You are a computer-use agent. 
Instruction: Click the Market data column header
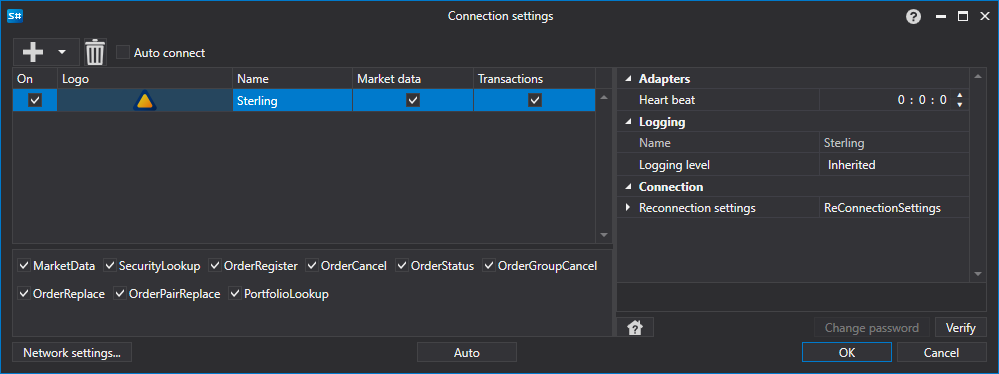click(x=413, y=79)
